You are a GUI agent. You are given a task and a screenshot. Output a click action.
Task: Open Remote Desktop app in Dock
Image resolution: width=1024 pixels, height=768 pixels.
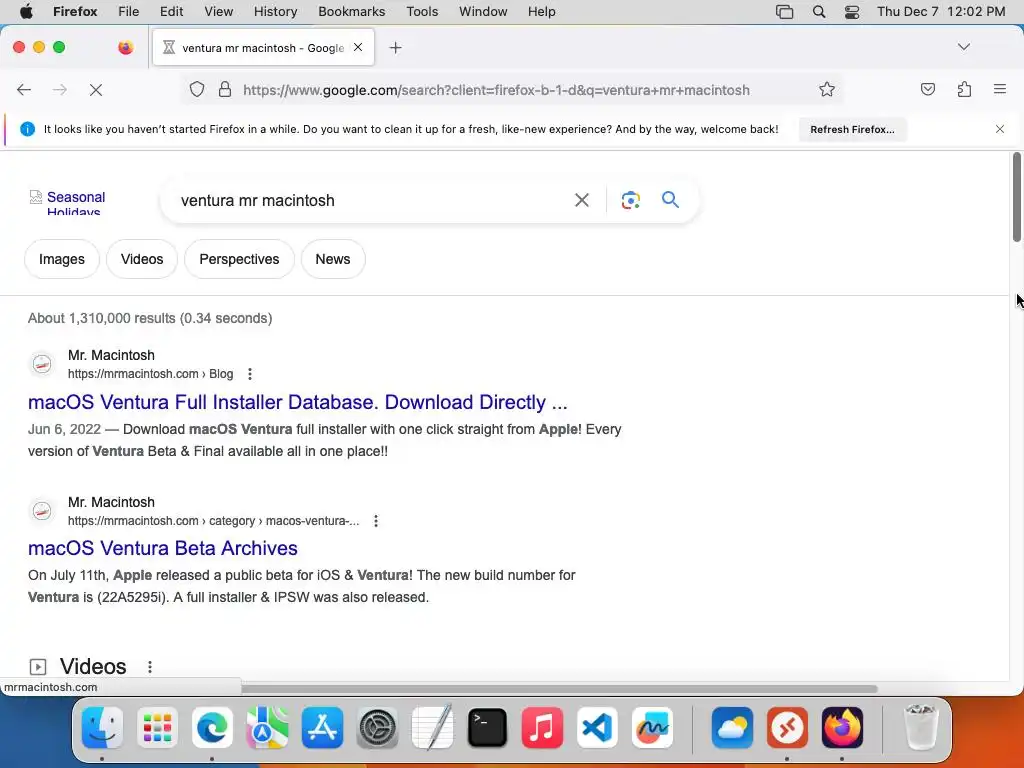pyautogui.click(x=787, y=728)
